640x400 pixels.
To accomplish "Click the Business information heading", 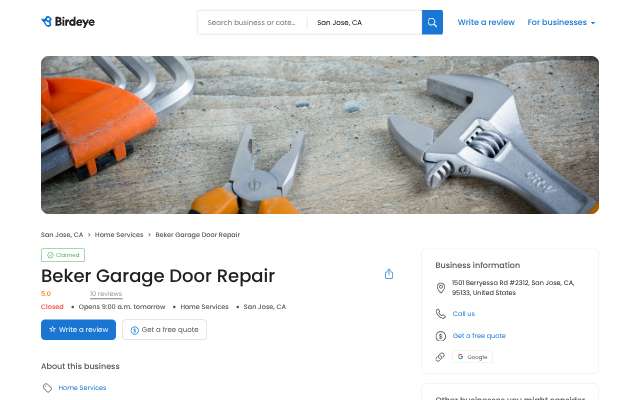I will [478, 265].
